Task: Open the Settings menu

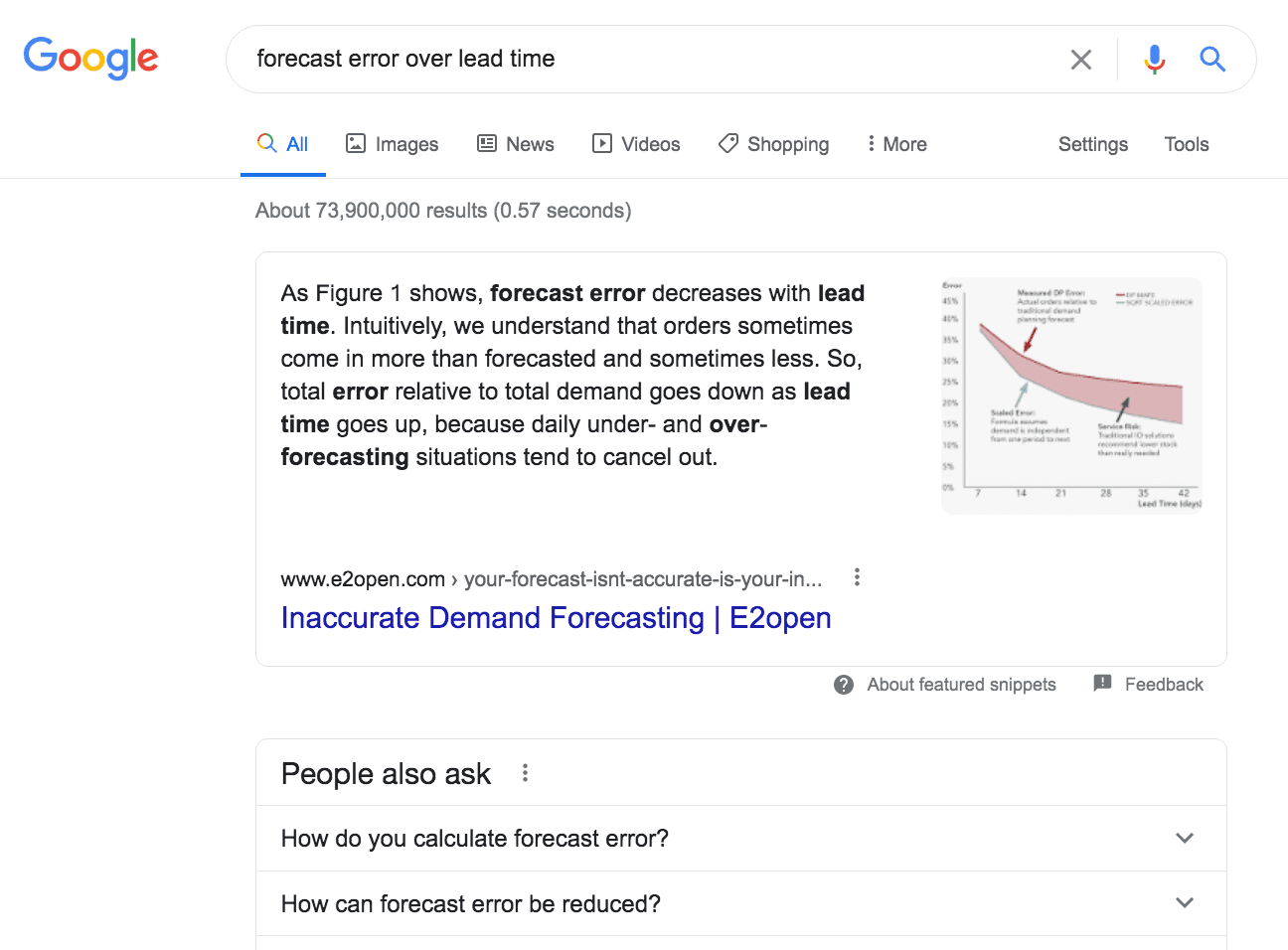Action: point(1093,144)
